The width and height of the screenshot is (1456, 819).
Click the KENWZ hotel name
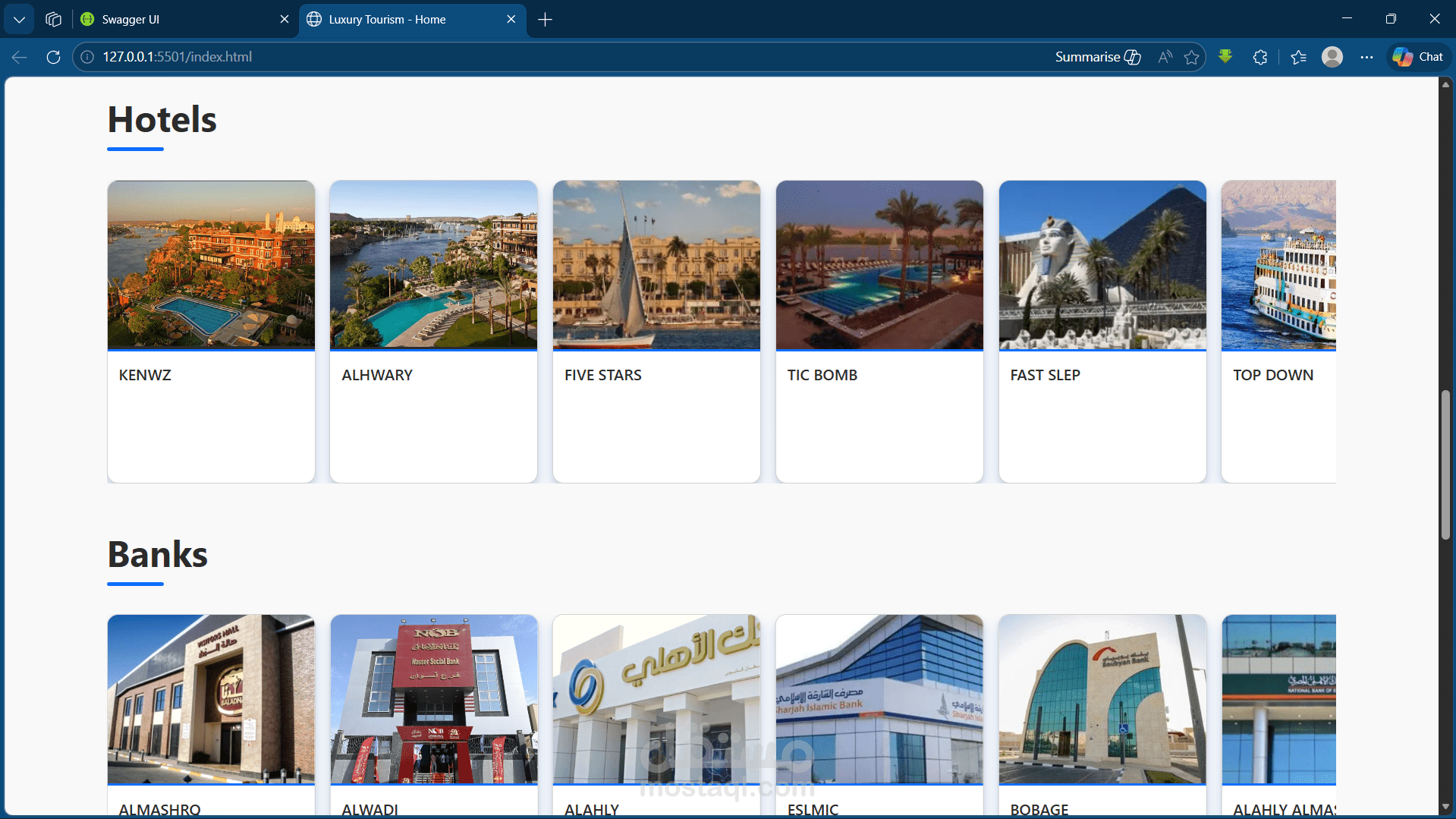click(x=145, y=375)
